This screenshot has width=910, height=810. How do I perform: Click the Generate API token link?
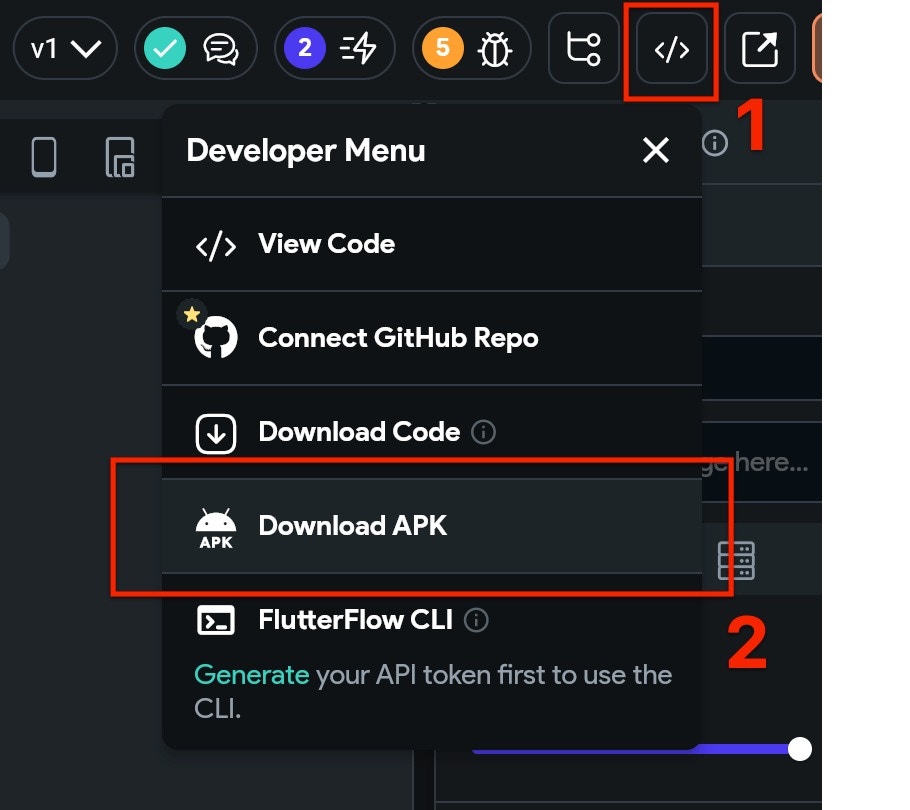(251, 675)
